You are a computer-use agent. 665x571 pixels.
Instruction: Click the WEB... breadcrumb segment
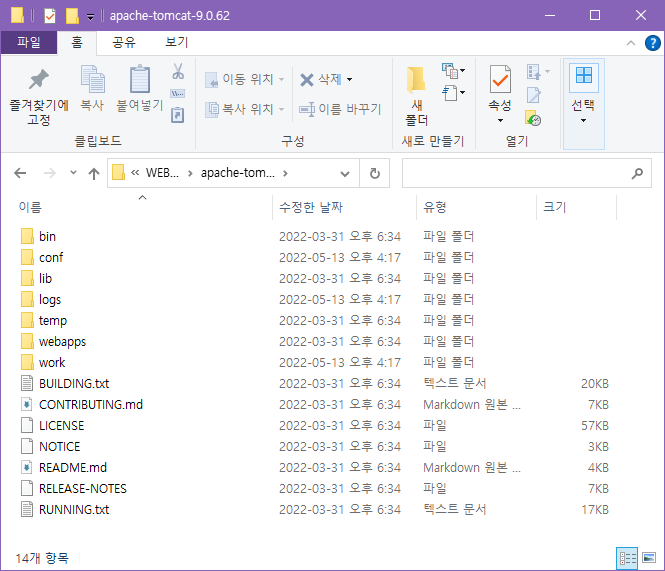pos(162,173)
